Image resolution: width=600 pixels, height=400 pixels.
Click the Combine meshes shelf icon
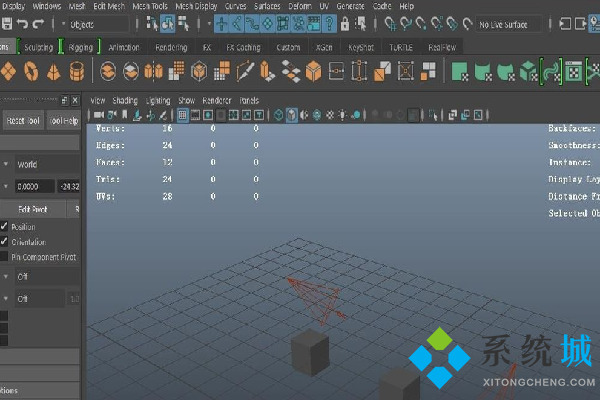tap(107, 71)
